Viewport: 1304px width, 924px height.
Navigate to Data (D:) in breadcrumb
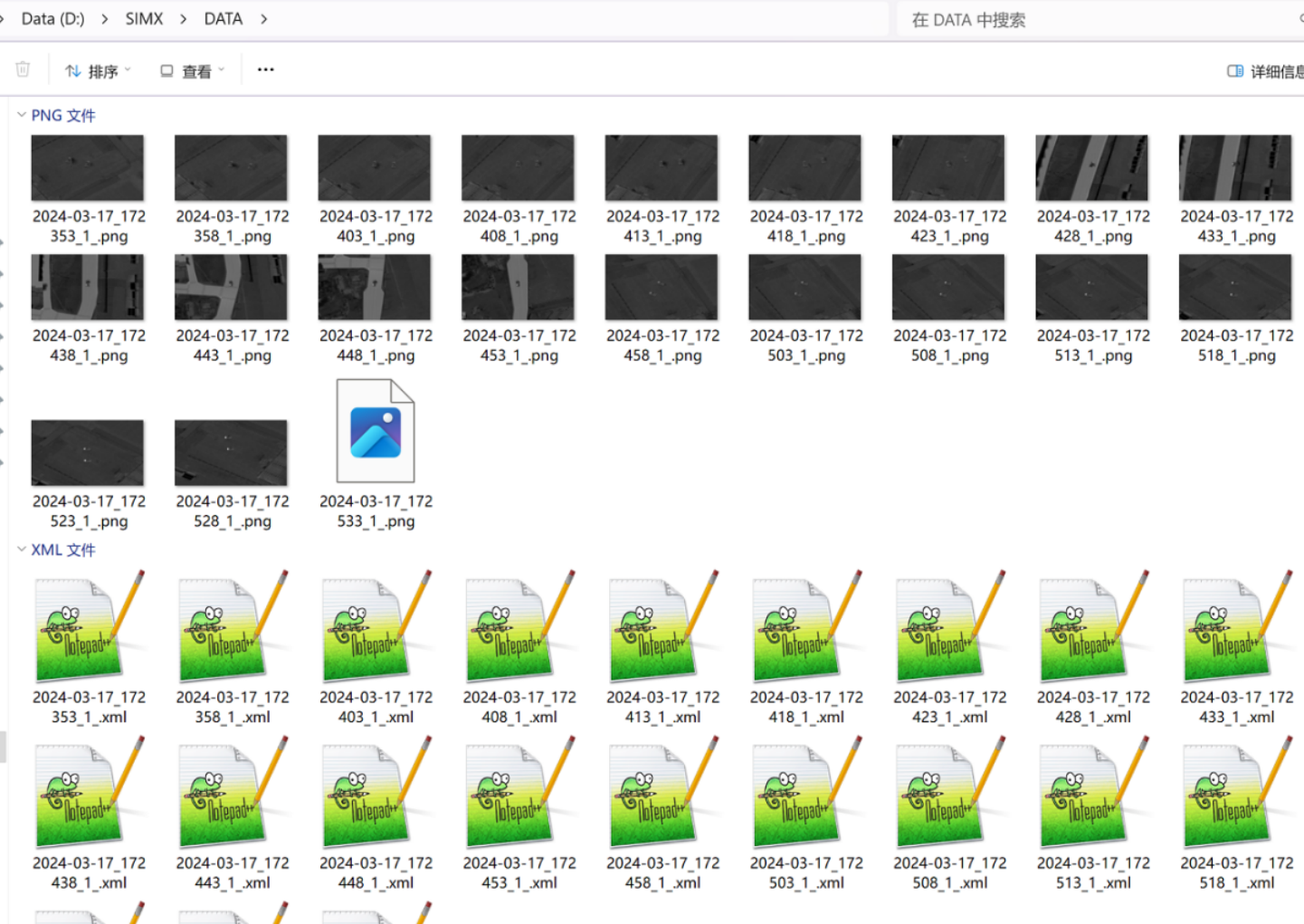point(52,19)
